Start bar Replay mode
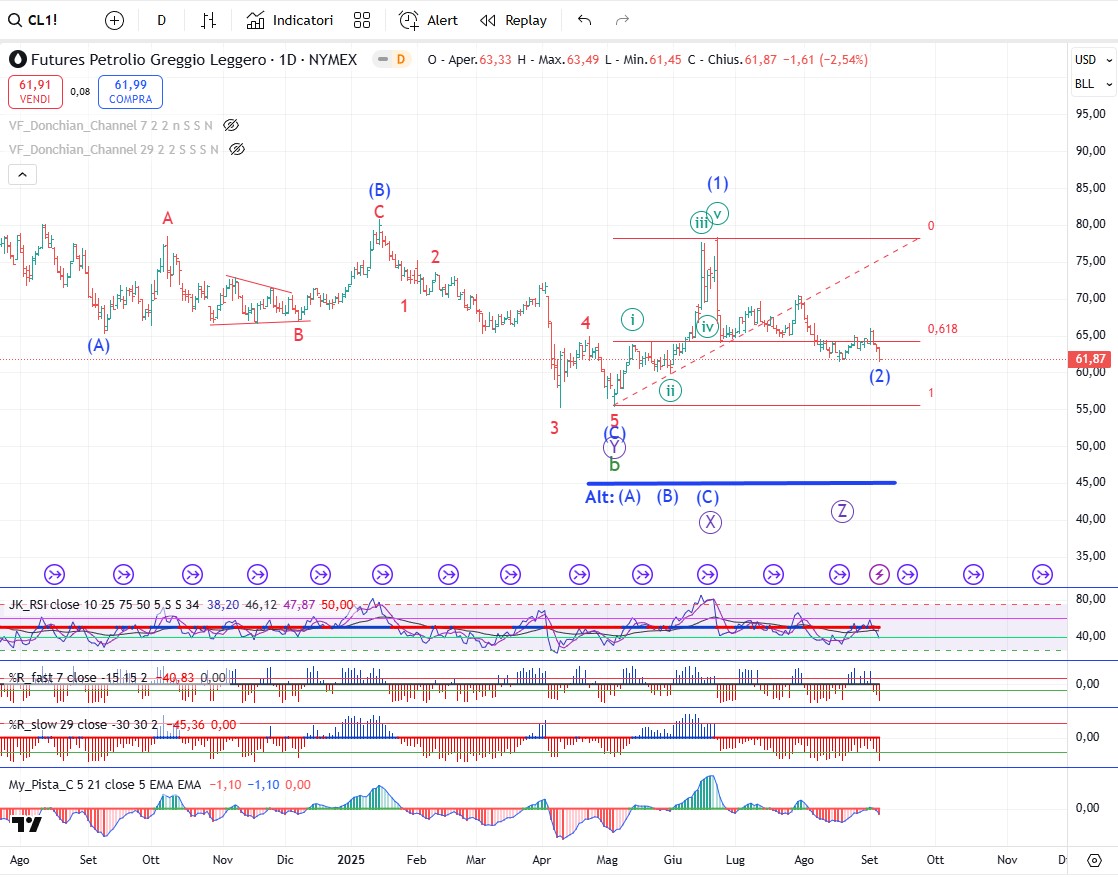Viewport: 1118px width, 877px height. pyautogui.click(x=513, y=20)
